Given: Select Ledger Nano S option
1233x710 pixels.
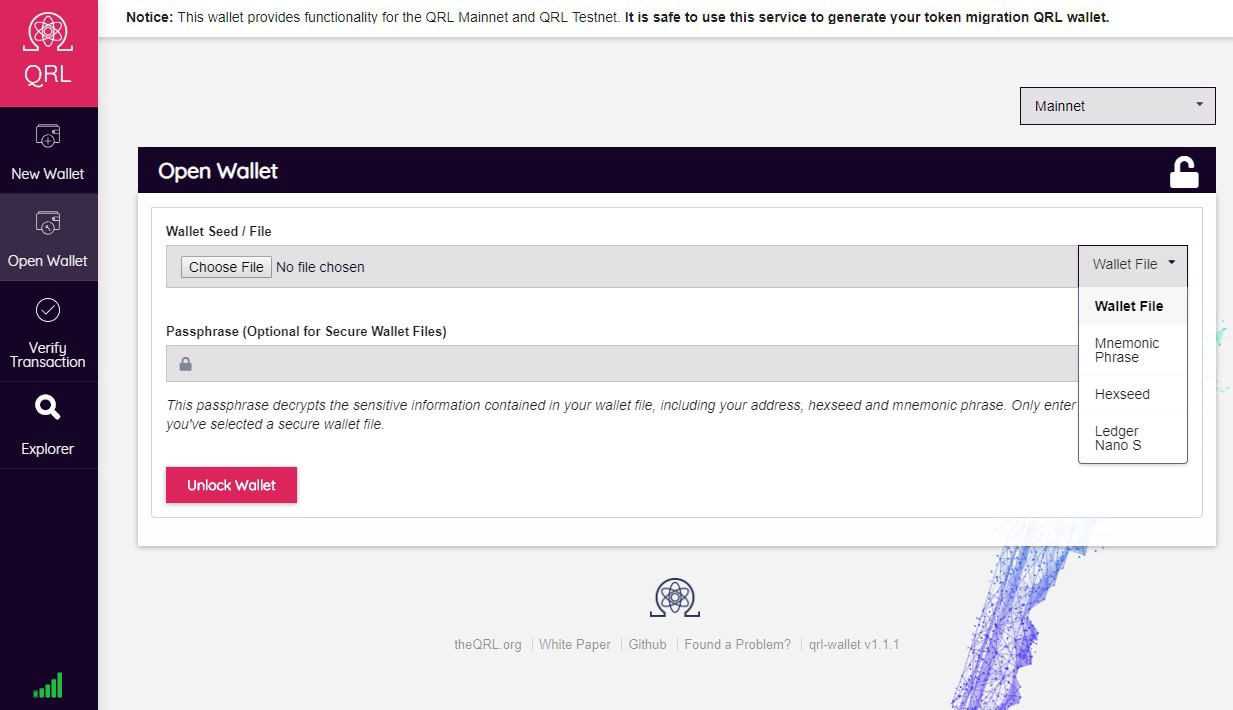Looking at the screenshot, I should click(x=1133, y=438).
